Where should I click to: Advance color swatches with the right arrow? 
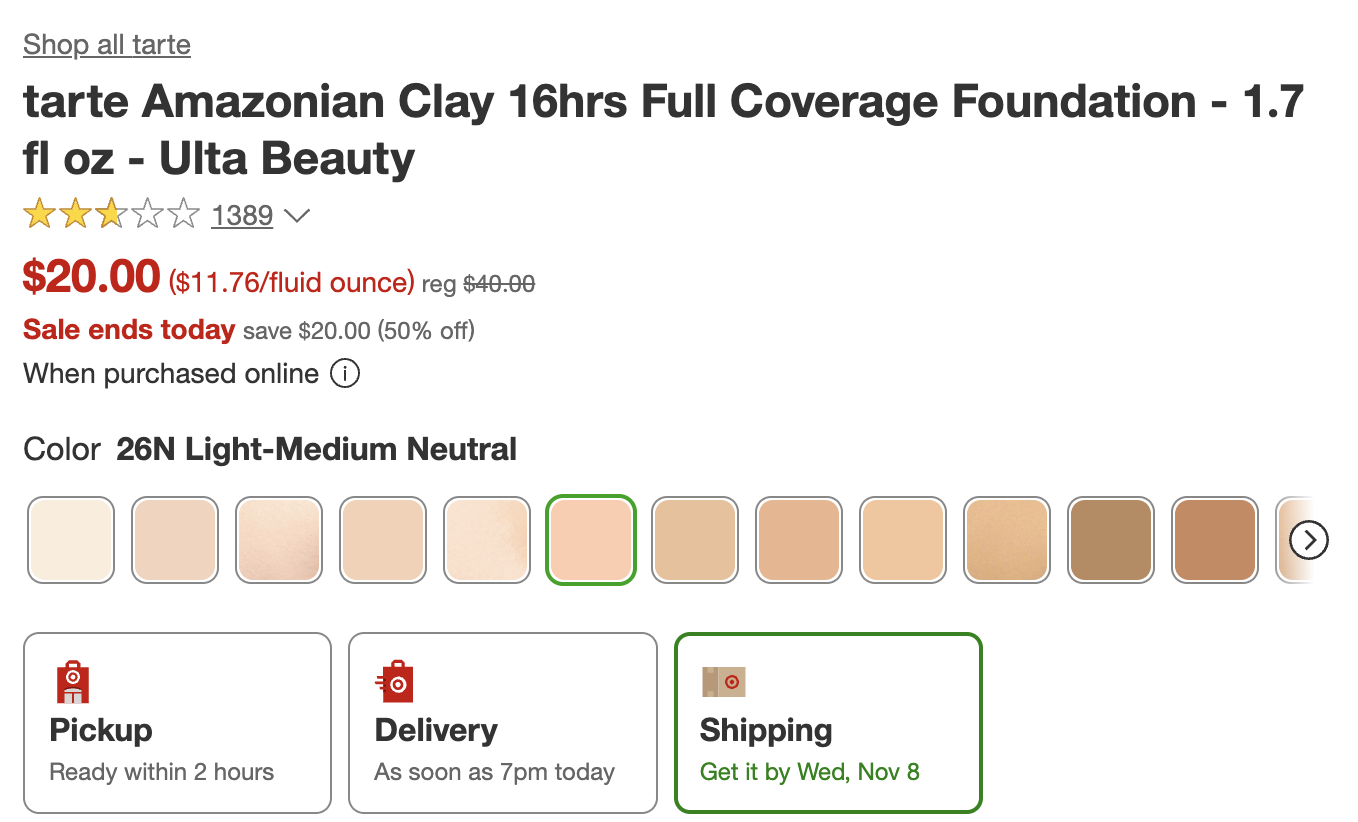tap(1309, 540)
